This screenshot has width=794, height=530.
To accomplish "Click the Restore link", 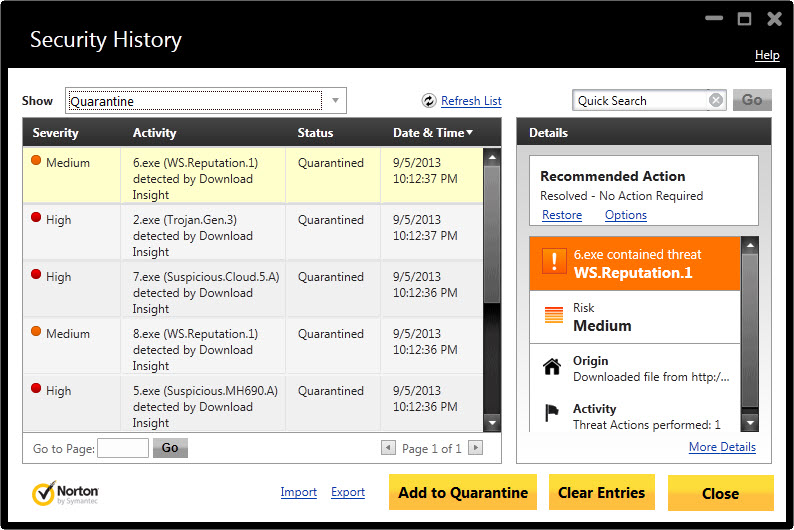I will coord(562,215).
